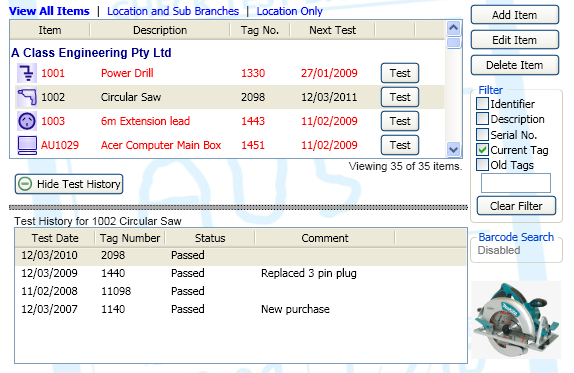Enable the Identifier filter checkbox
Viewport: 574px width, 373px height.
[x=482, y=104]
